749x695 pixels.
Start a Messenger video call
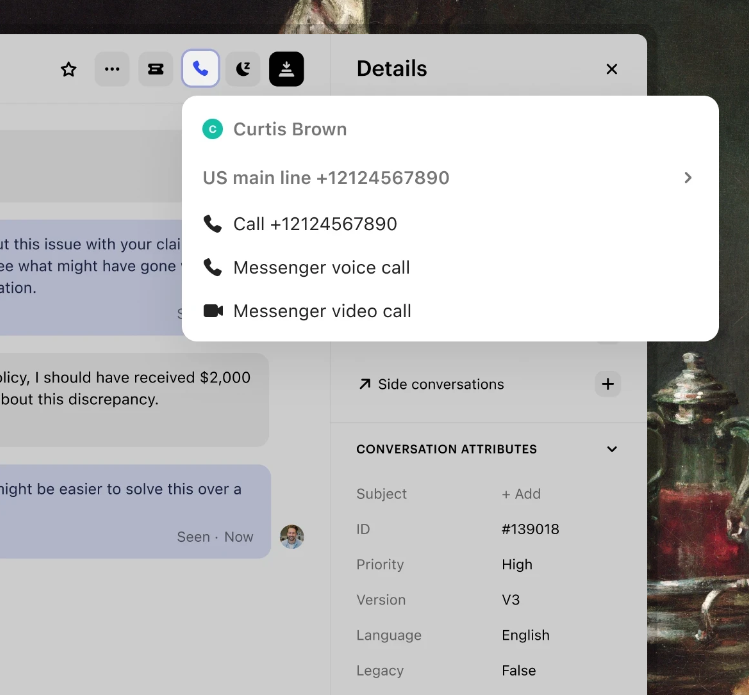[x=321, y=311]
